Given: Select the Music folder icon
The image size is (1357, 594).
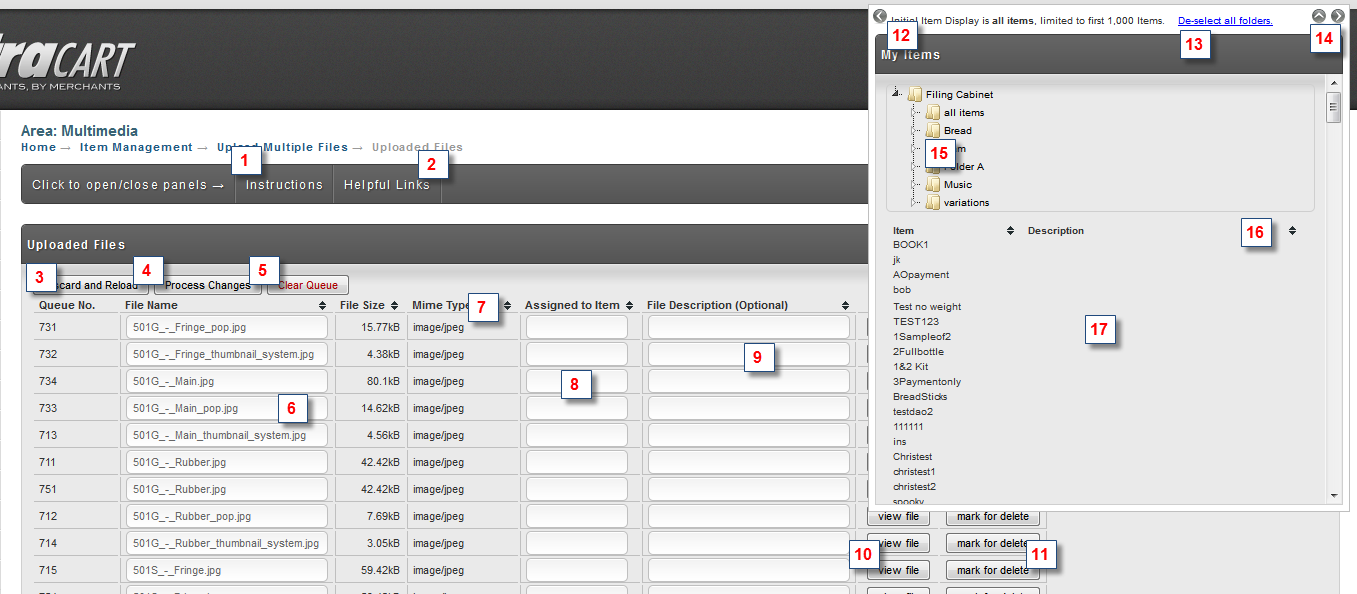Looking at the screenshot, I should [932, 184].
